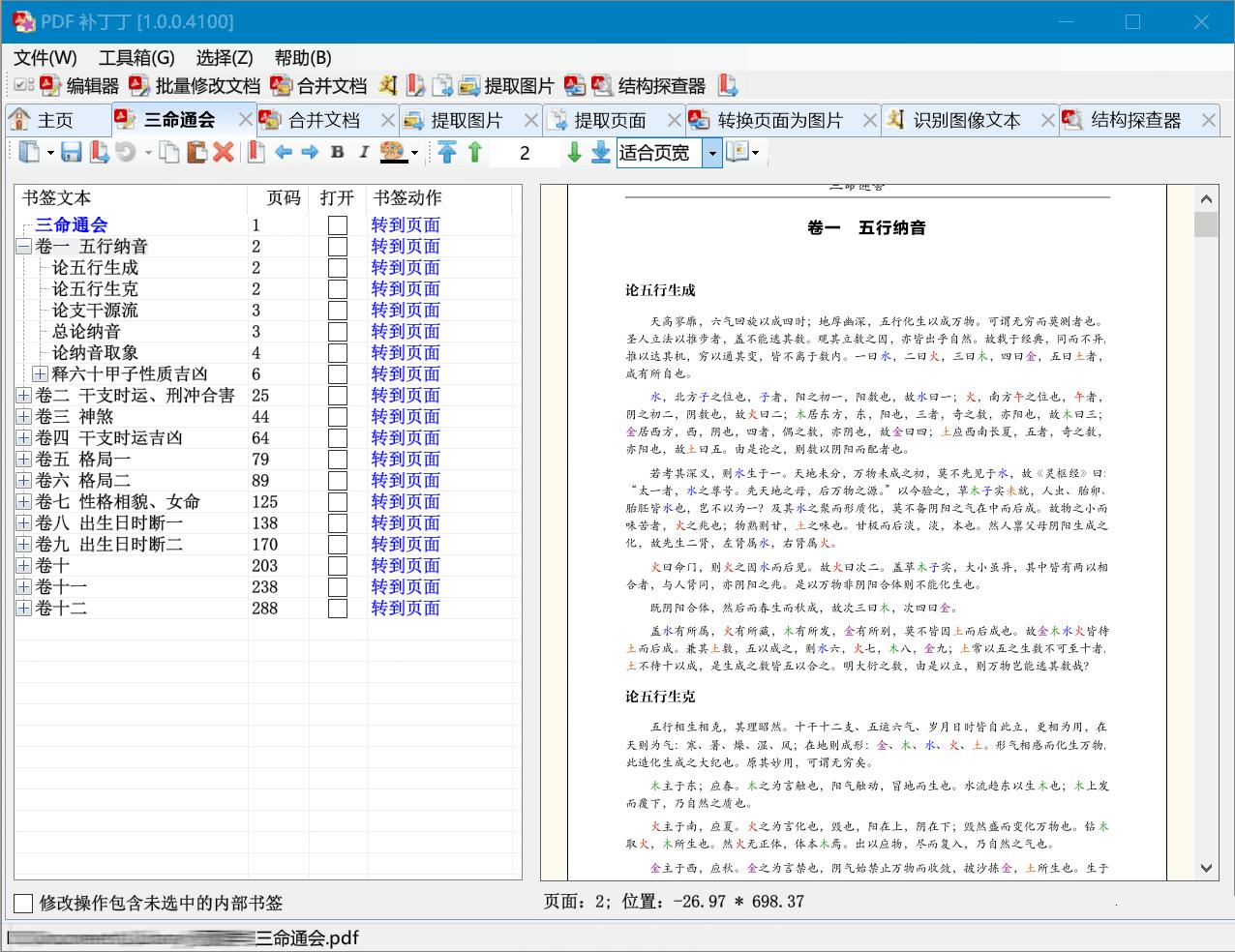Save the bookmark changes
The image size is (1235, 952).
(x=71, y=152)
